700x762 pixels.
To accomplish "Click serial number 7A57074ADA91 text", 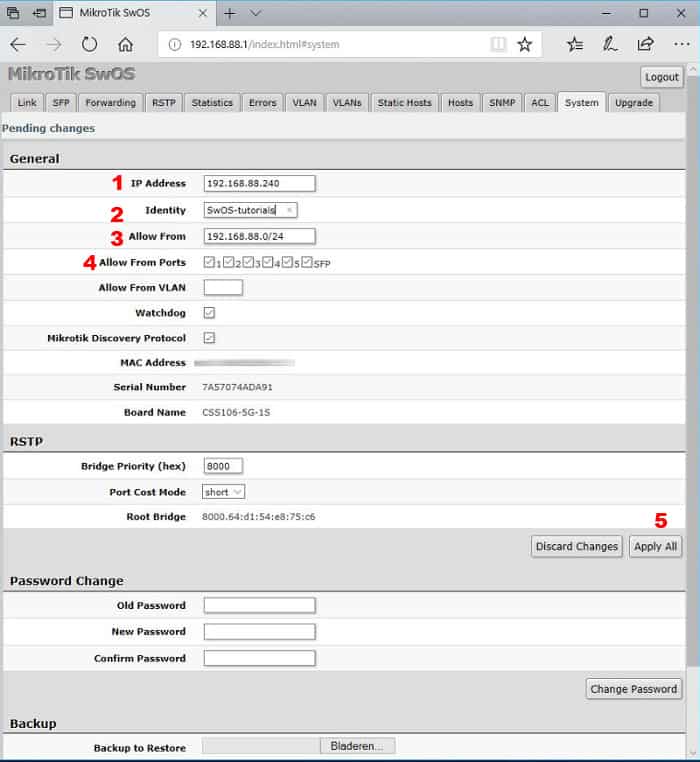I will tap(237, 387).
